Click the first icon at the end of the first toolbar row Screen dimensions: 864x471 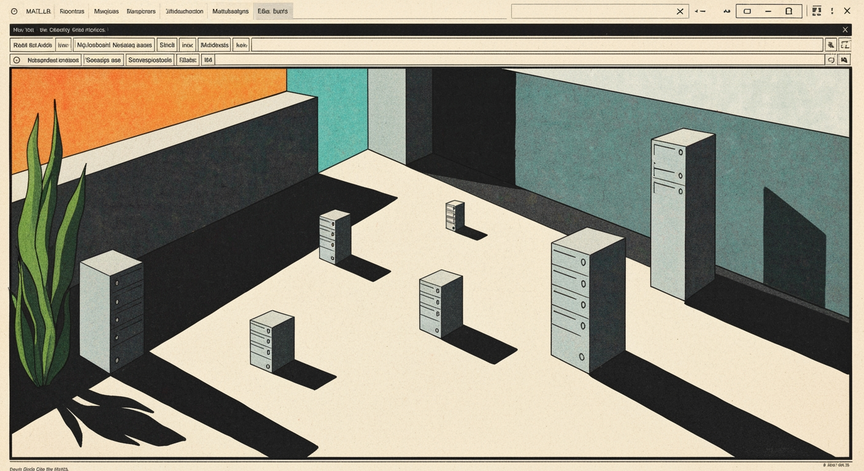pos(831,45)
